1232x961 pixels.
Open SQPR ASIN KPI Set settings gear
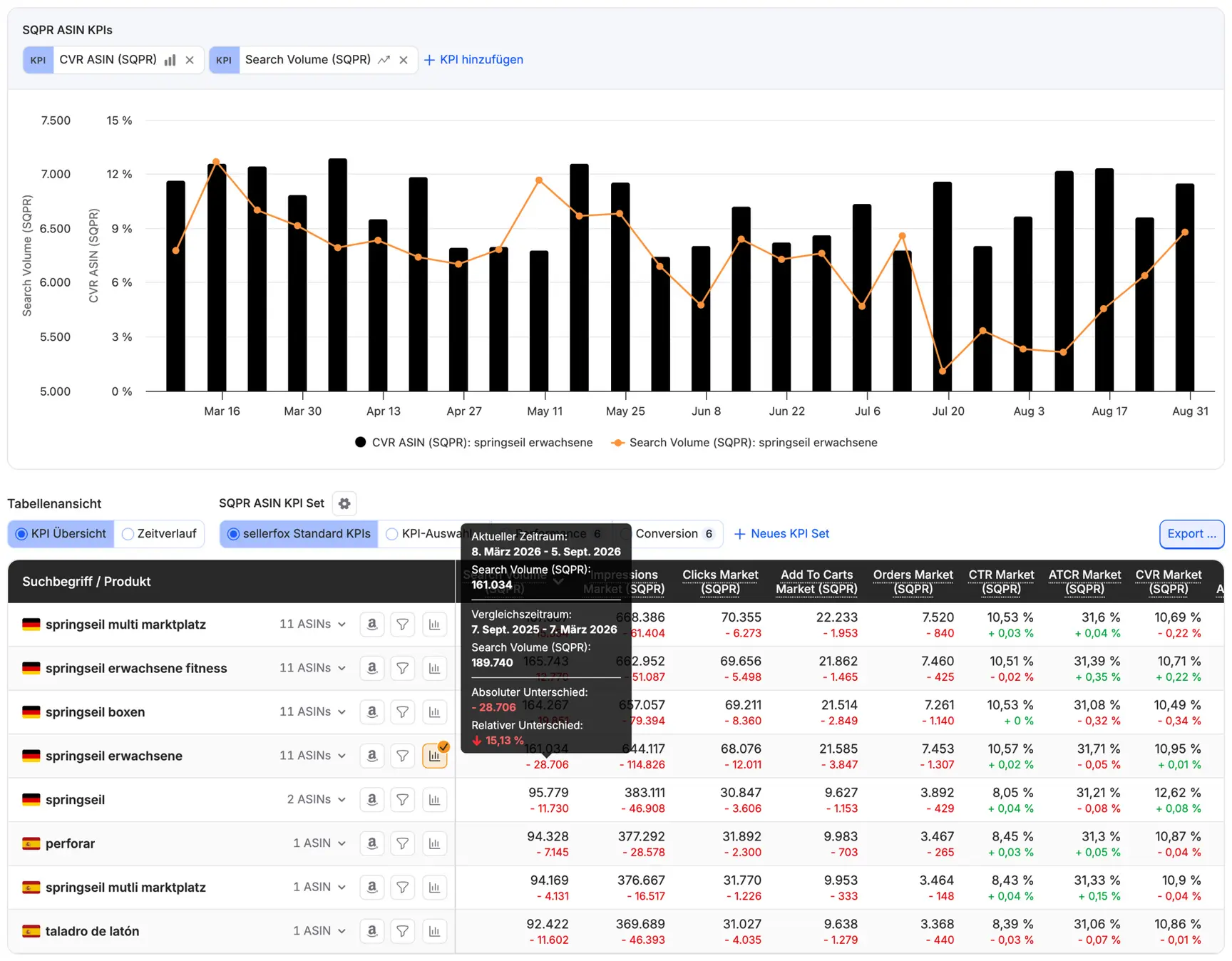point(344,503)
